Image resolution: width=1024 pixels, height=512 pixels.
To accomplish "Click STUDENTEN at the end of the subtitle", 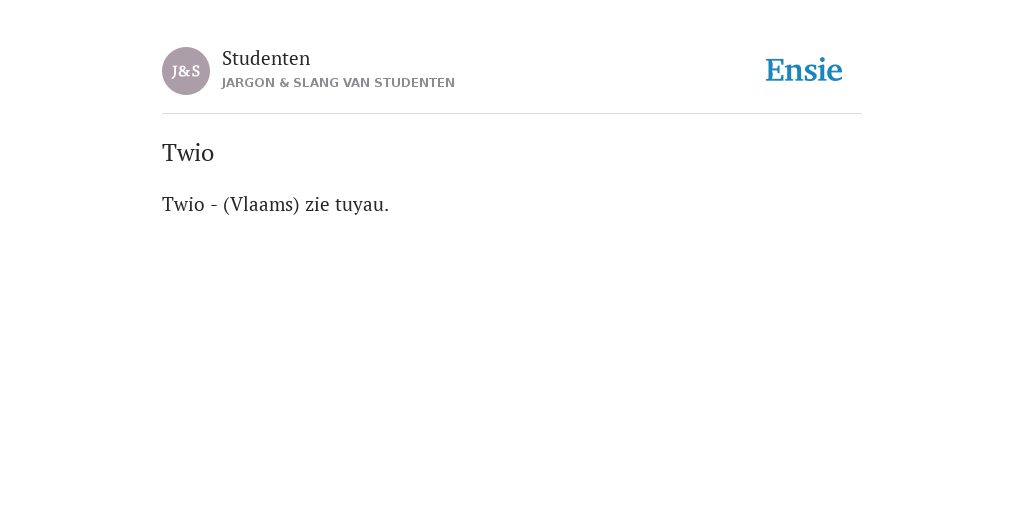I will [x=415, y=83].
